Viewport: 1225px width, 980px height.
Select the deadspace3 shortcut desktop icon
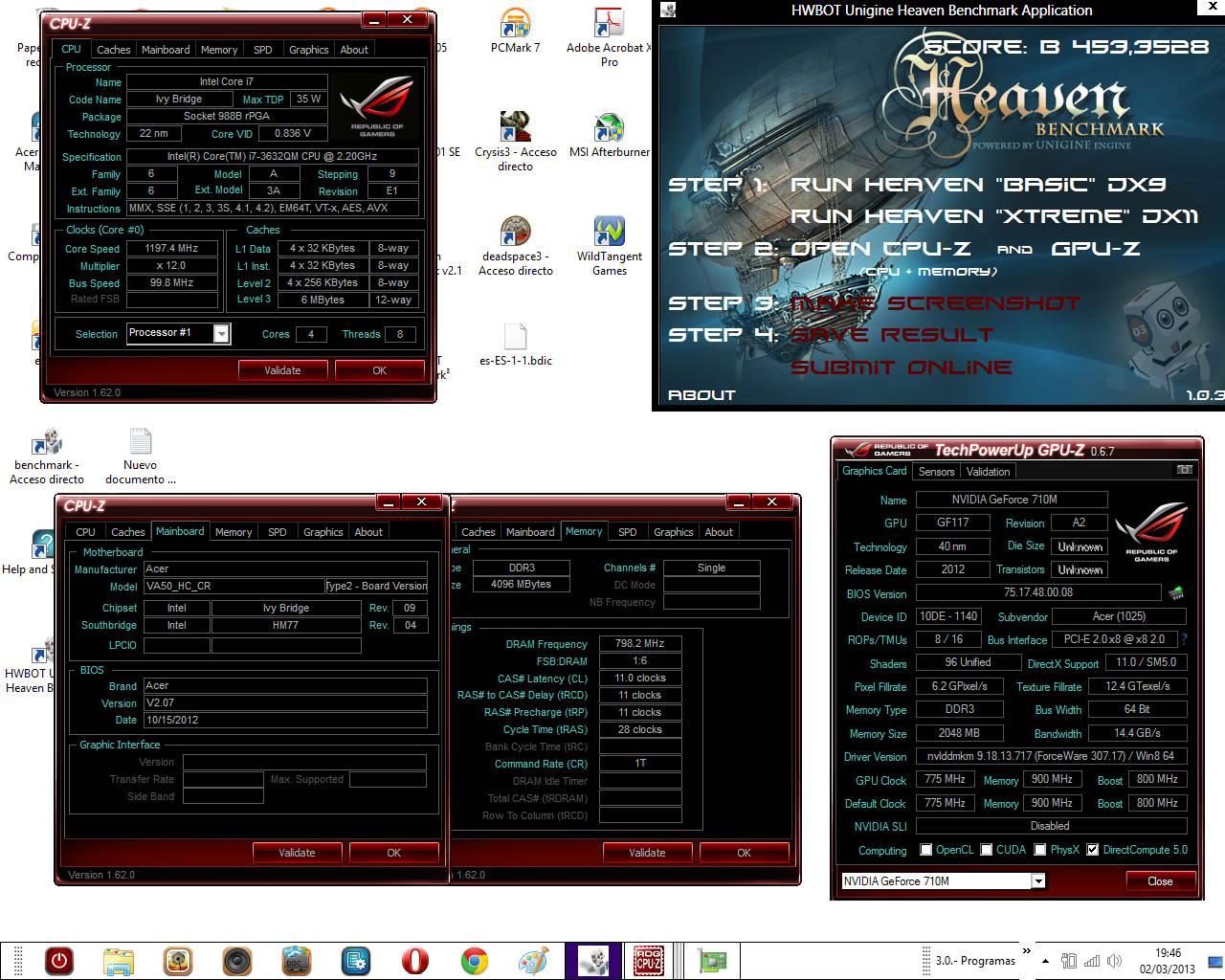pyautogui.click(x=515, y=247)
